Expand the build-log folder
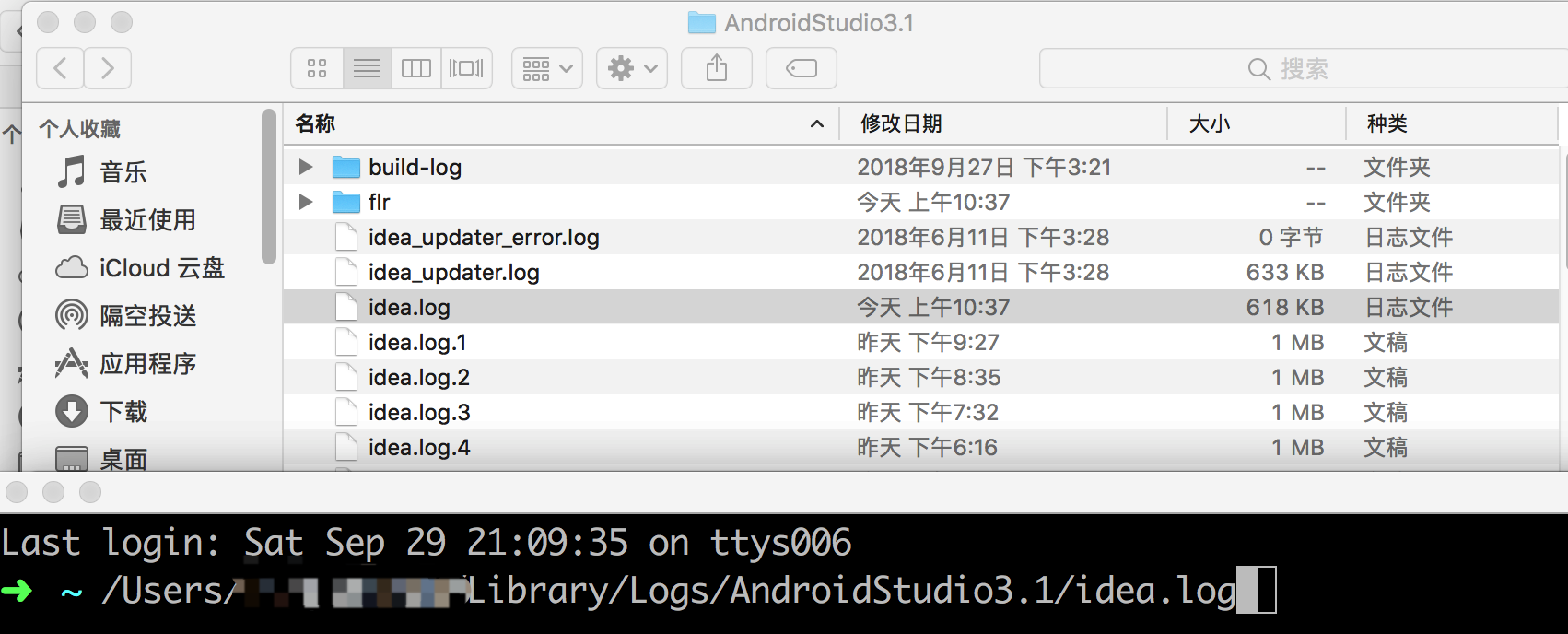 click(306, 167)
